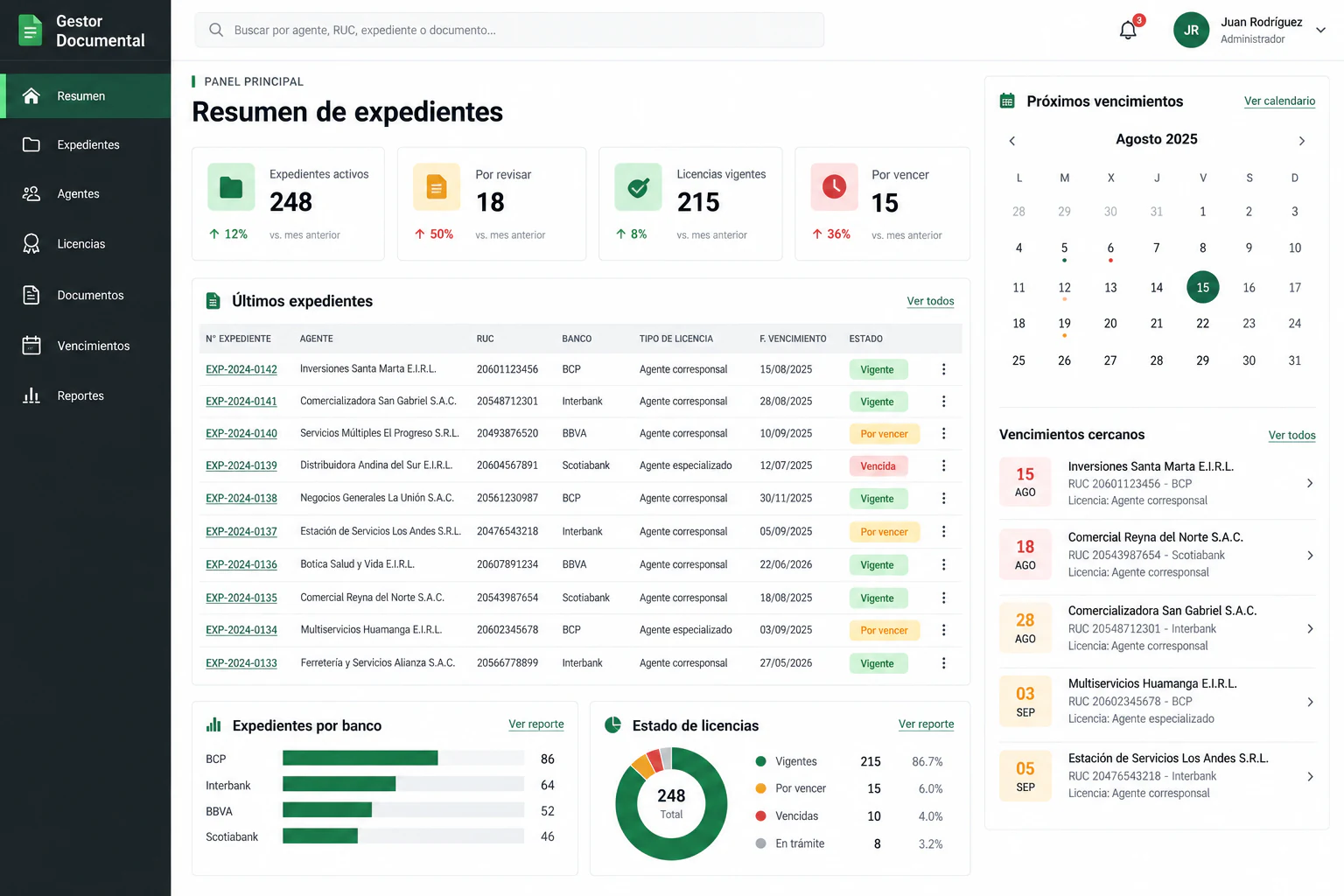Click the search magnifier icon
The height and width of the screenshot is (896, 1344).
[x=216, y=30]
